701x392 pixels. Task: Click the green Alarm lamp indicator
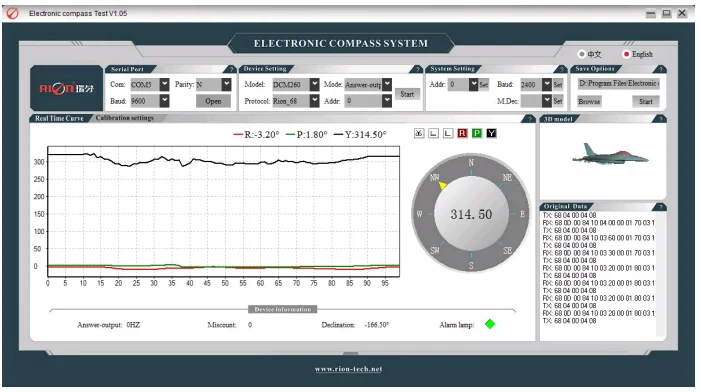coord(490,324)
